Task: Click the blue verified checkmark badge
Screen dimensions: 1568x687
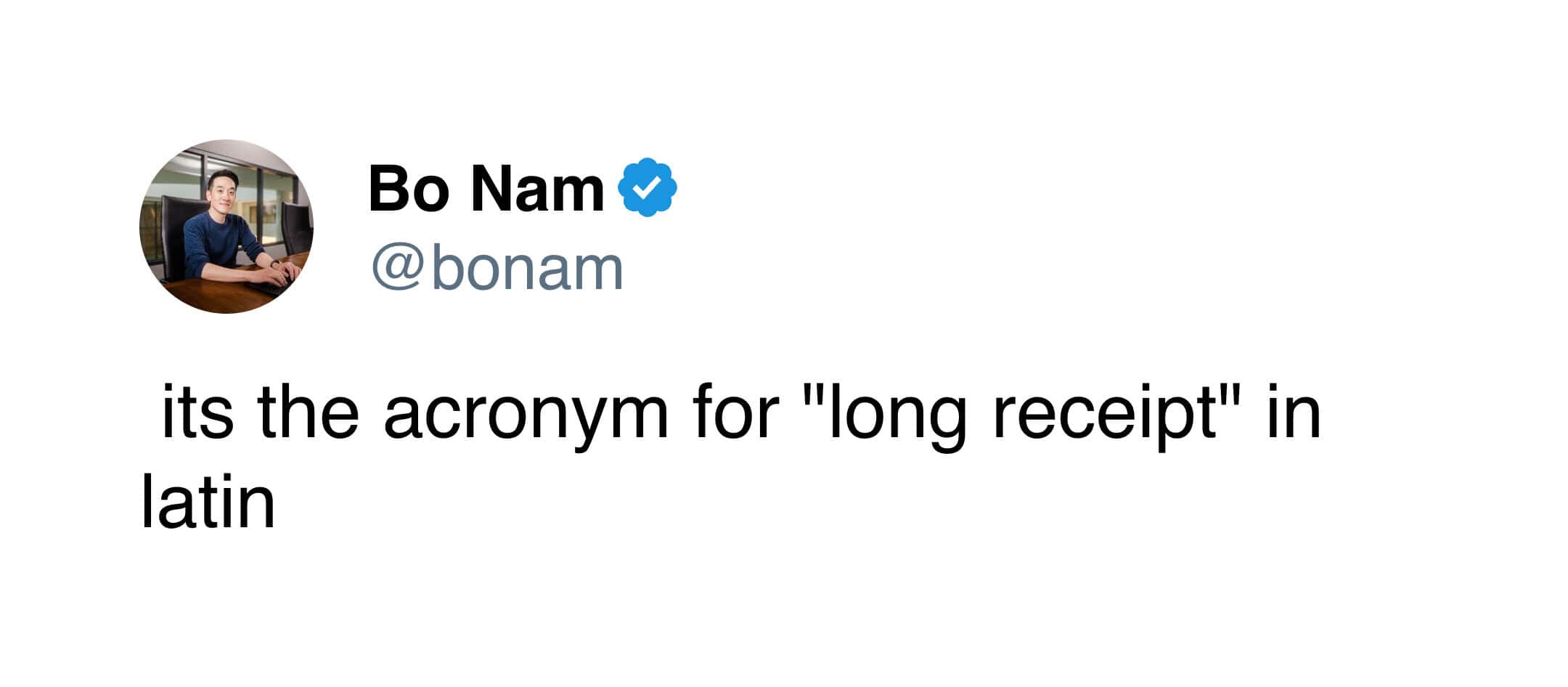Action: point(647,187)
